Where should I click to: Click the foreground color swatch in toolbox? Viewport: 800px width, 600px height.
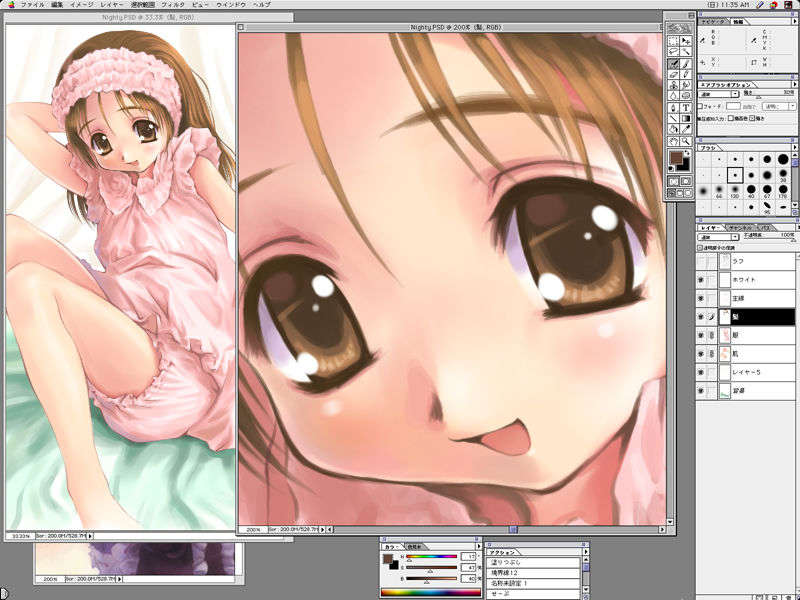pyautogui.click(x=676, y=158)
